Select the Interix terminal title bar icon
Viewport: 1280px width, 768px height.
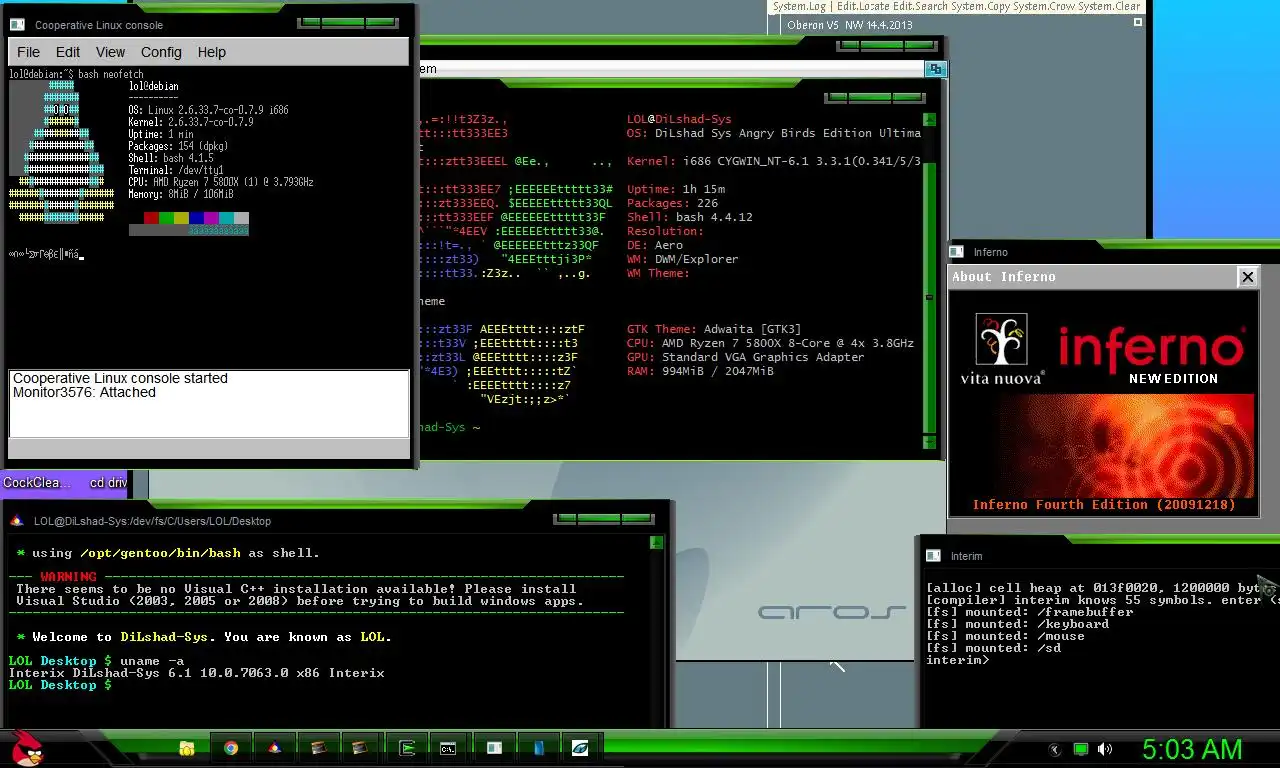tap(17, 520)
